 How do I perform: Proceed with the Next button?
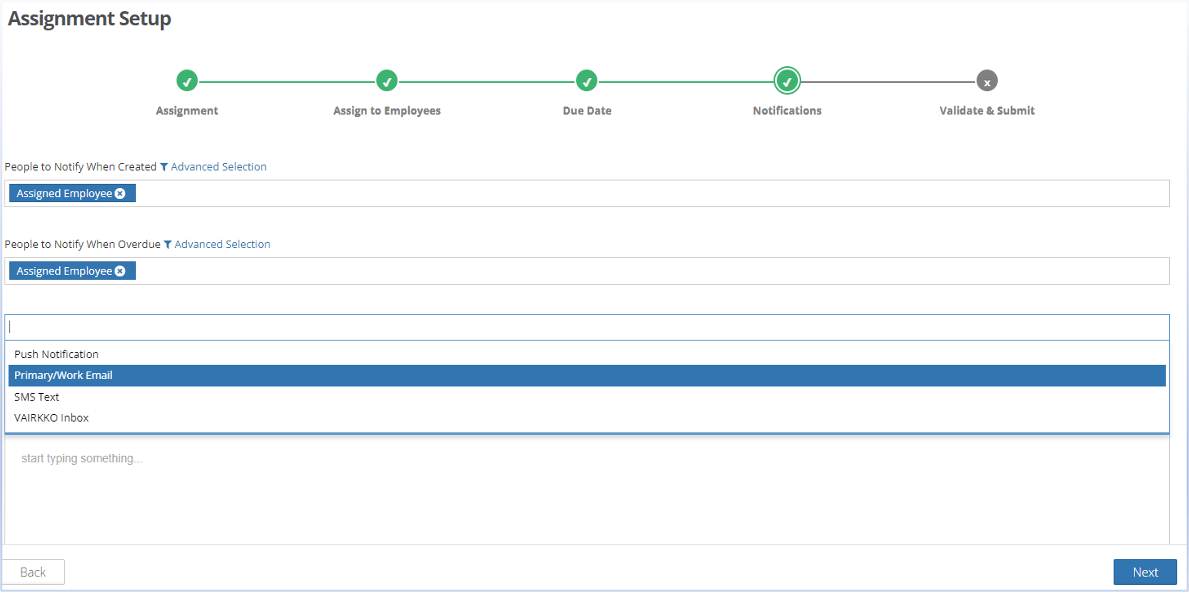1145,573
